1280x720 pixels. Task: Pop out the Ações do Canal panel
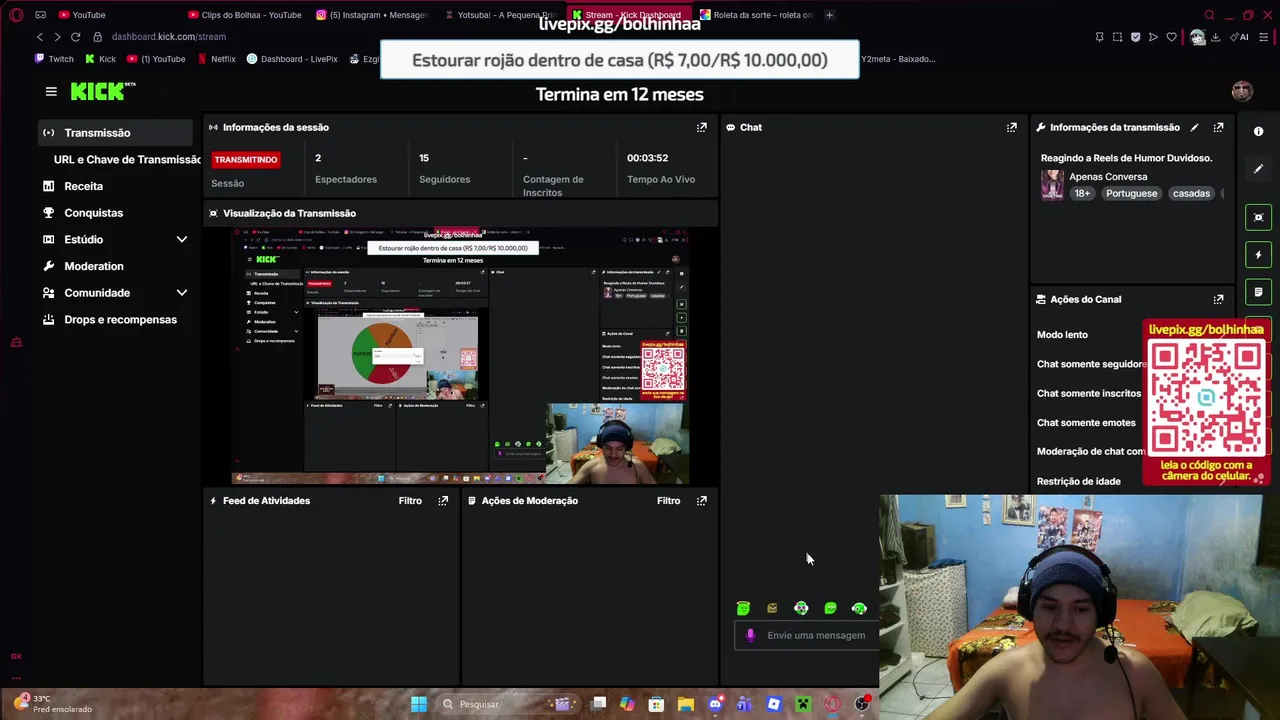1218,299
